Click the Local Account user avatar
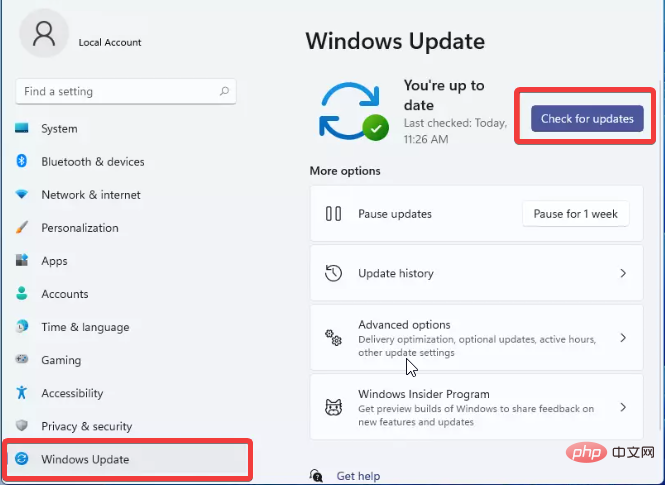Viewport: 665px width, 485px height. click(44, 33)
